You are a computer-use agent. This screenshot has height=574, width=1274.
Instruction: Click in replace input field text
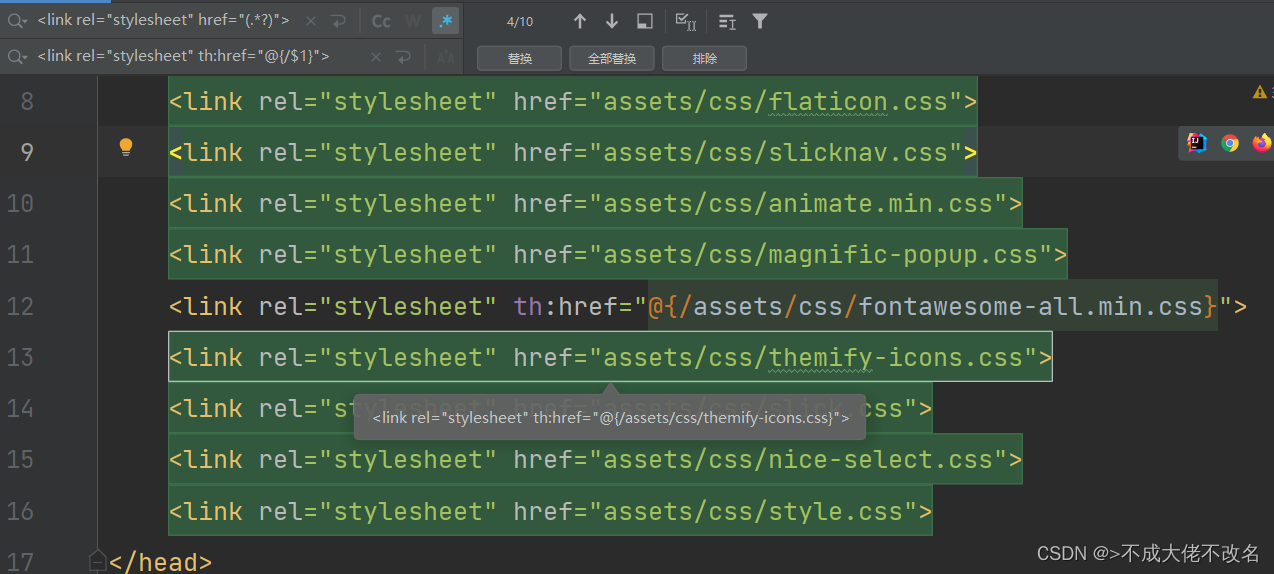(183, 57)
